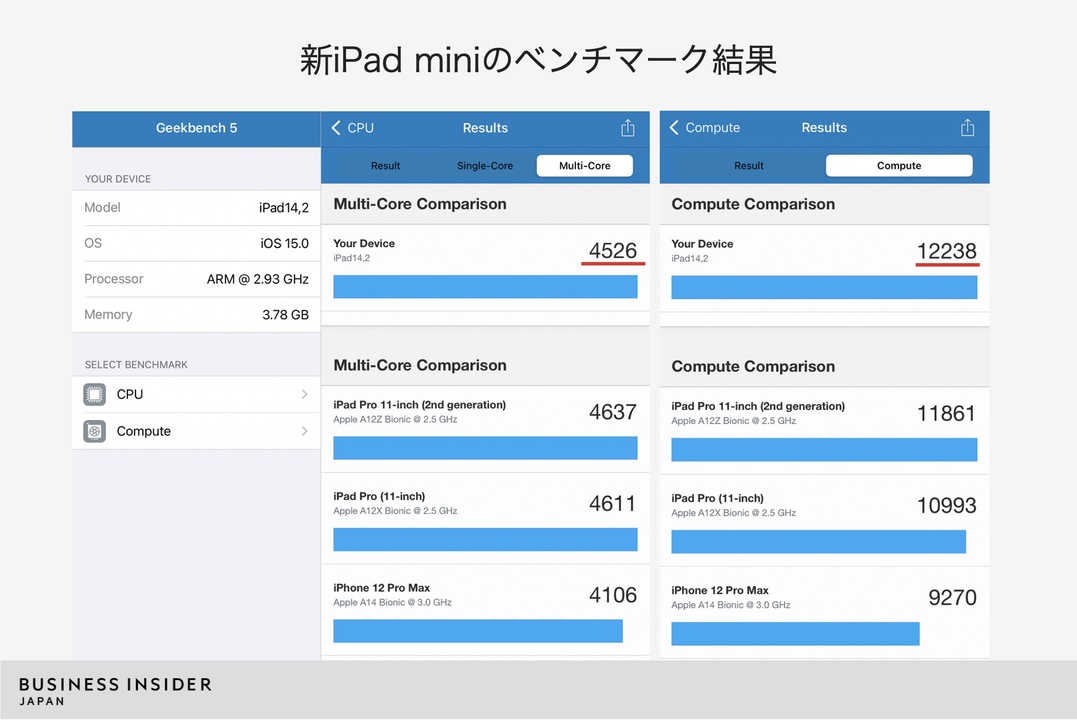The height and width of the screenshot is (720, 1077).
Task: Tap the CPU back button label
Action: [361, 128]
